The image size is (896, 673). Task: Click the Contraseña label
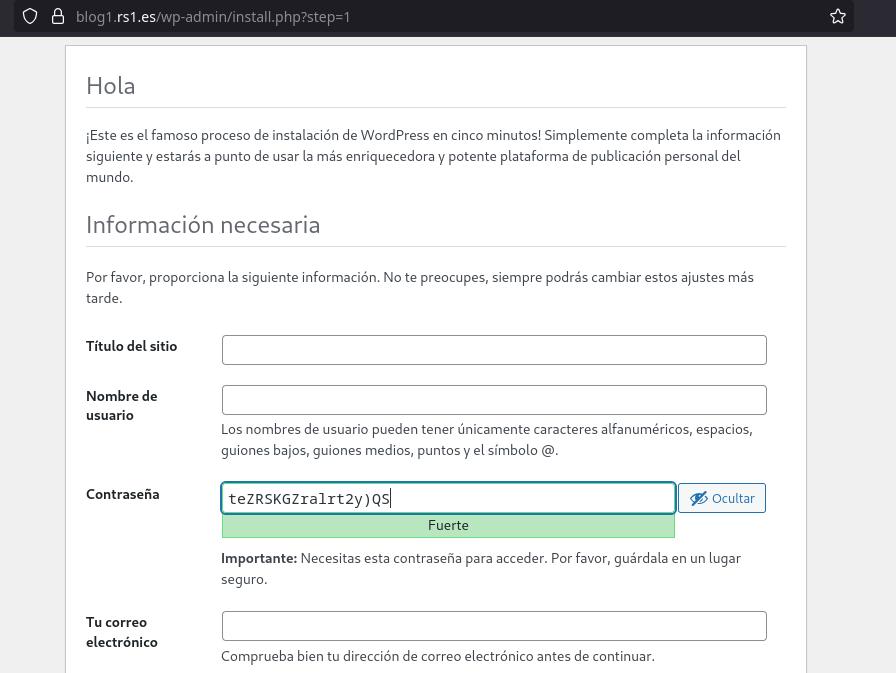coord(123,494)
